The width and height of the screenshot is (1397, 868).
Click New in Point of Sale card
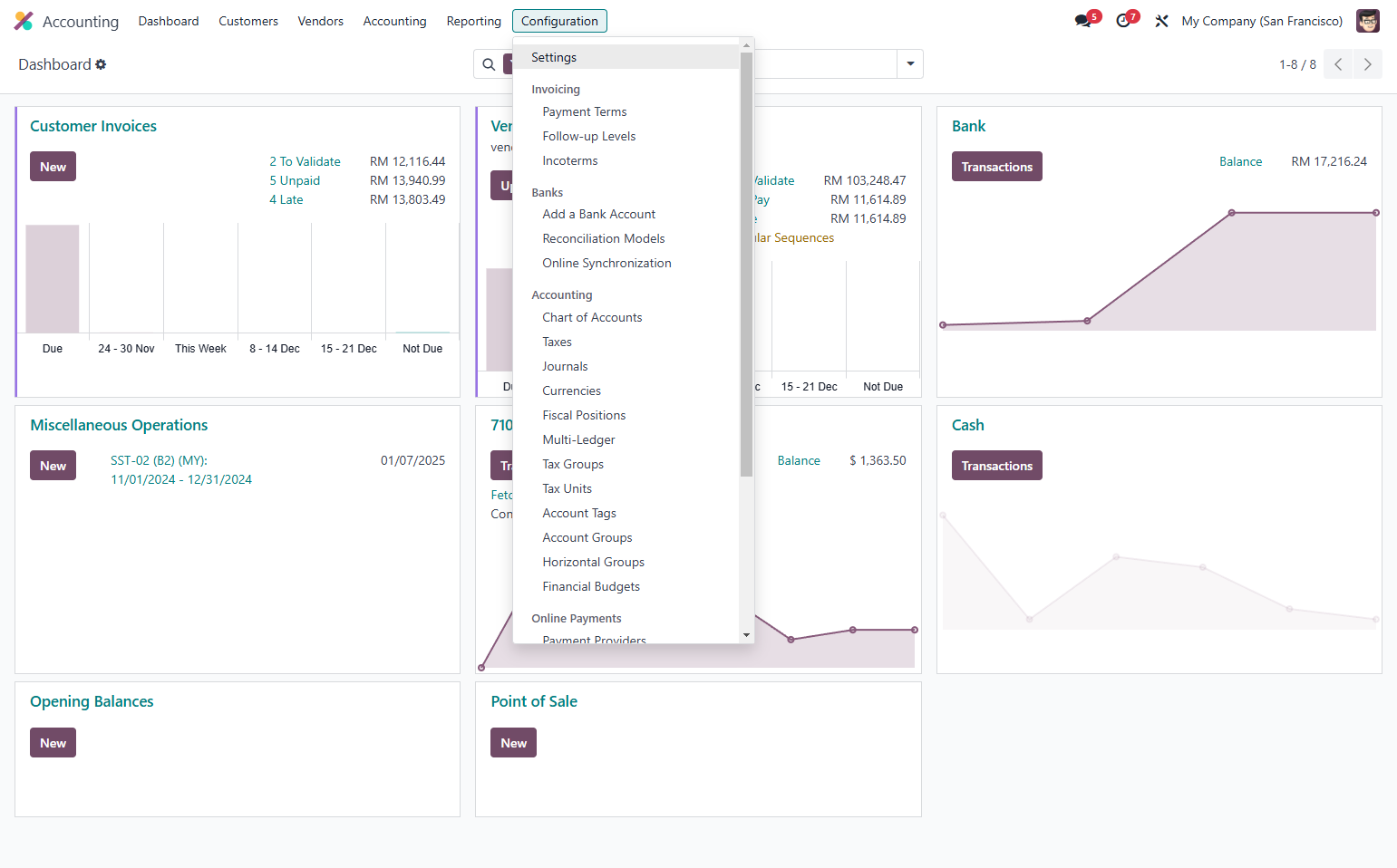(514, 743)
